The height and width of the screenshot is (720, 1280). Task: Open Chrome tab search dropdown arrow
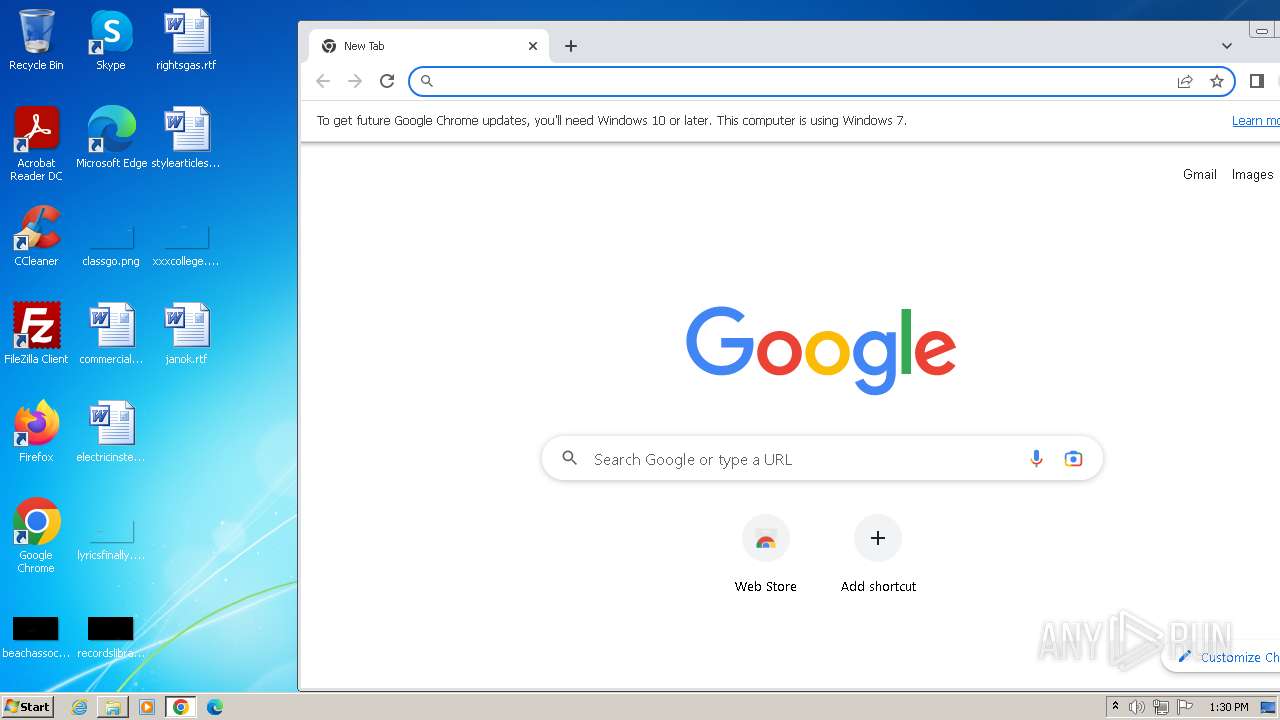1227,46
